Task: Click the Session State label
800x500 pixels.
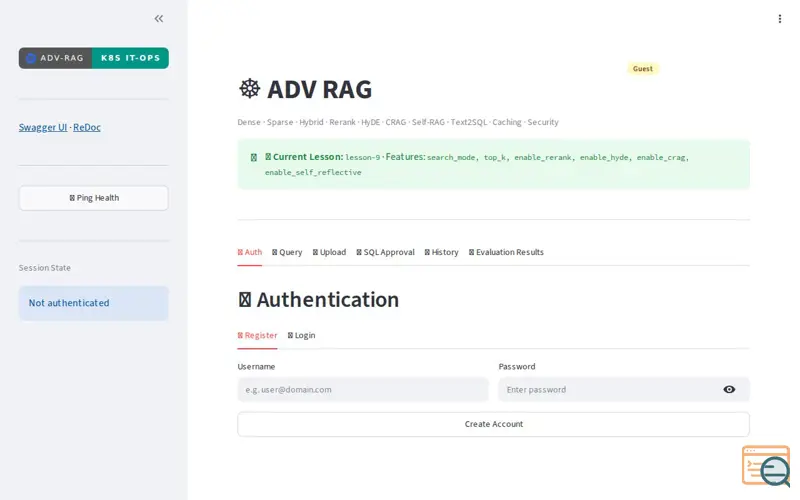Action: pos(45,268)
